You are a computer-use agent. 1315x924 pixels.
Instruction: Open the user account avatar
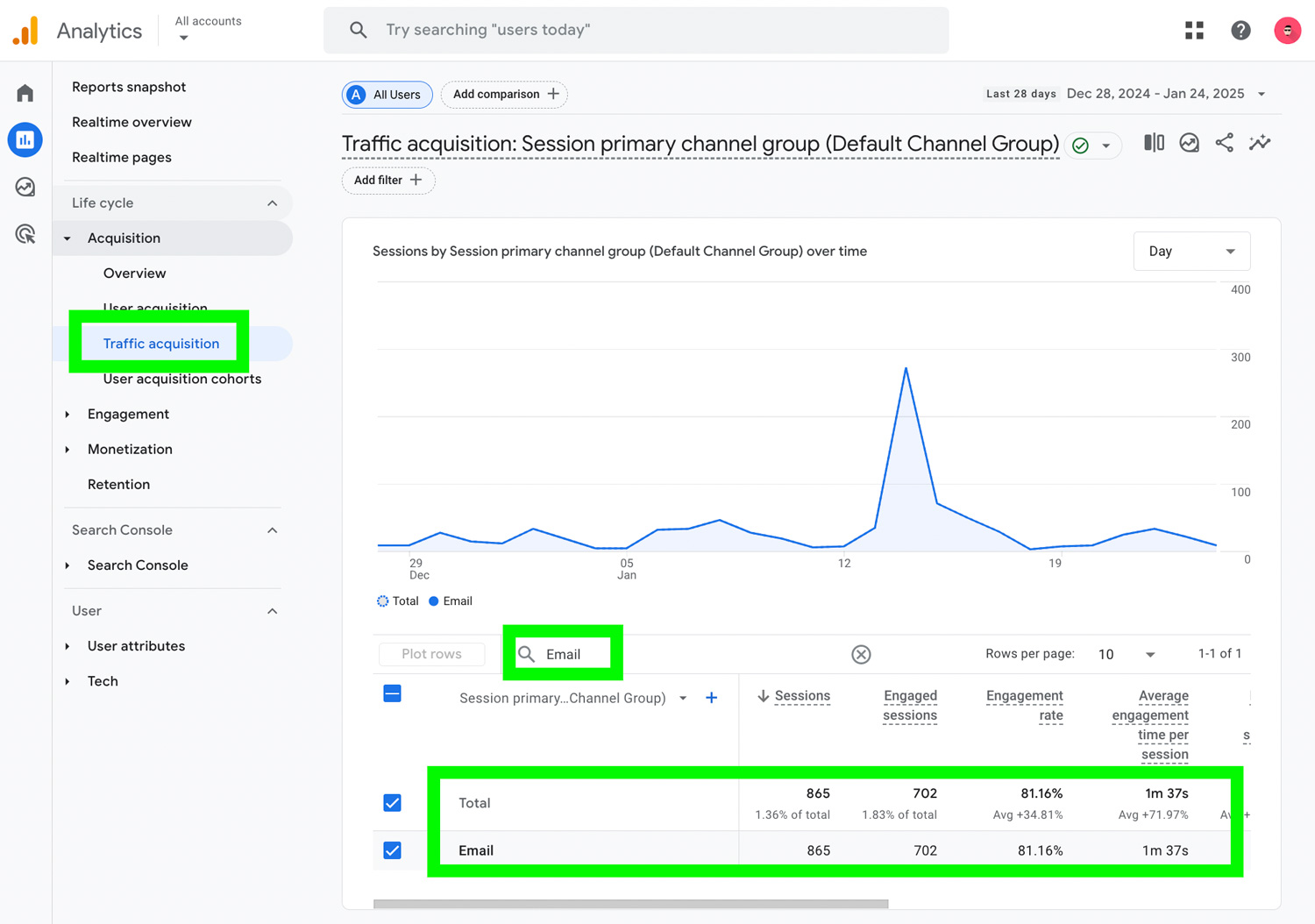[x=1287, y=31]
